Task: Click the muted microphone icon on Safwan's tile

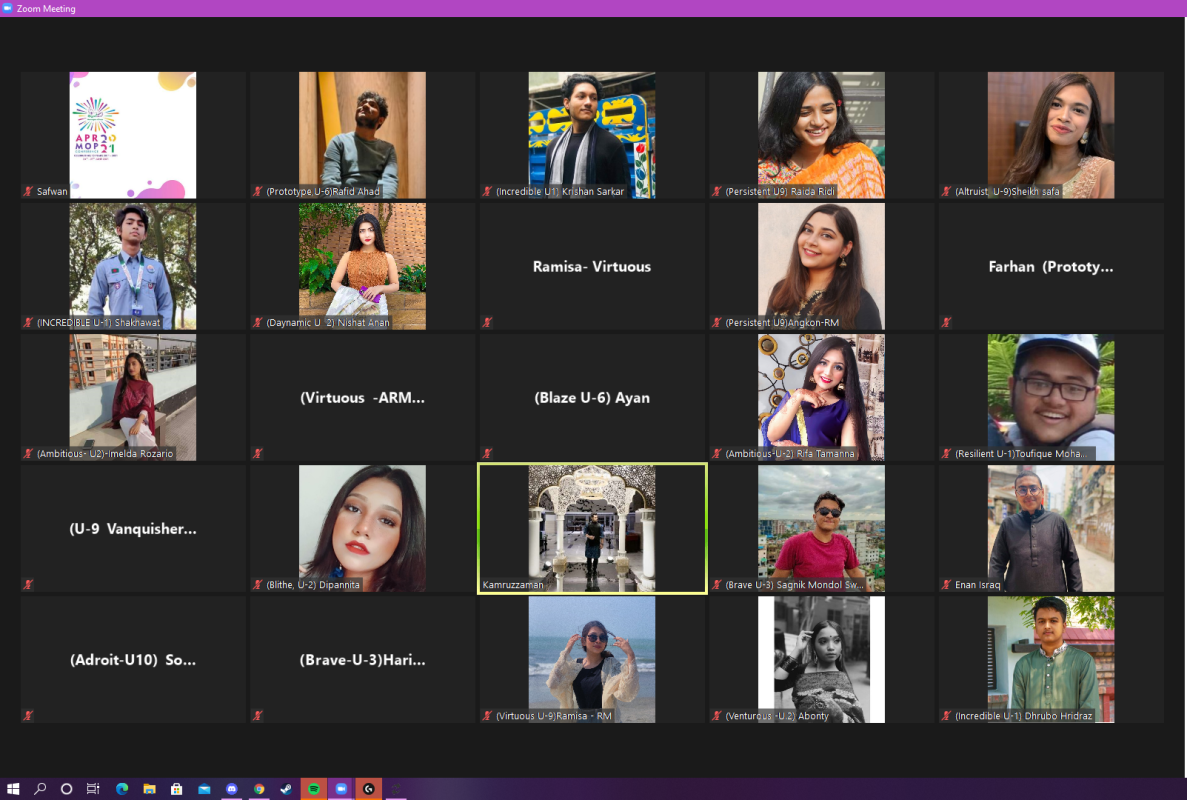Action: pos(28,192)
